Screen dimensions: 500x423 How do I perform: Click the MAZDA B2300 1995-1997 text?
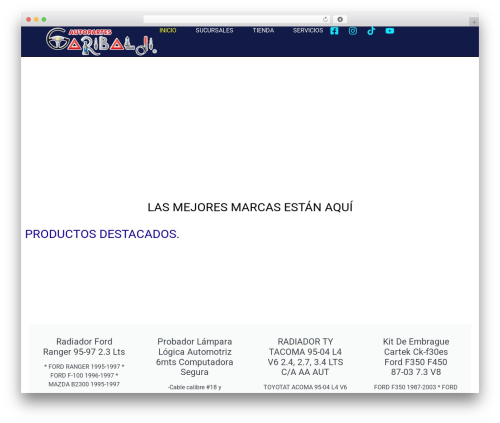click(84, 384)
